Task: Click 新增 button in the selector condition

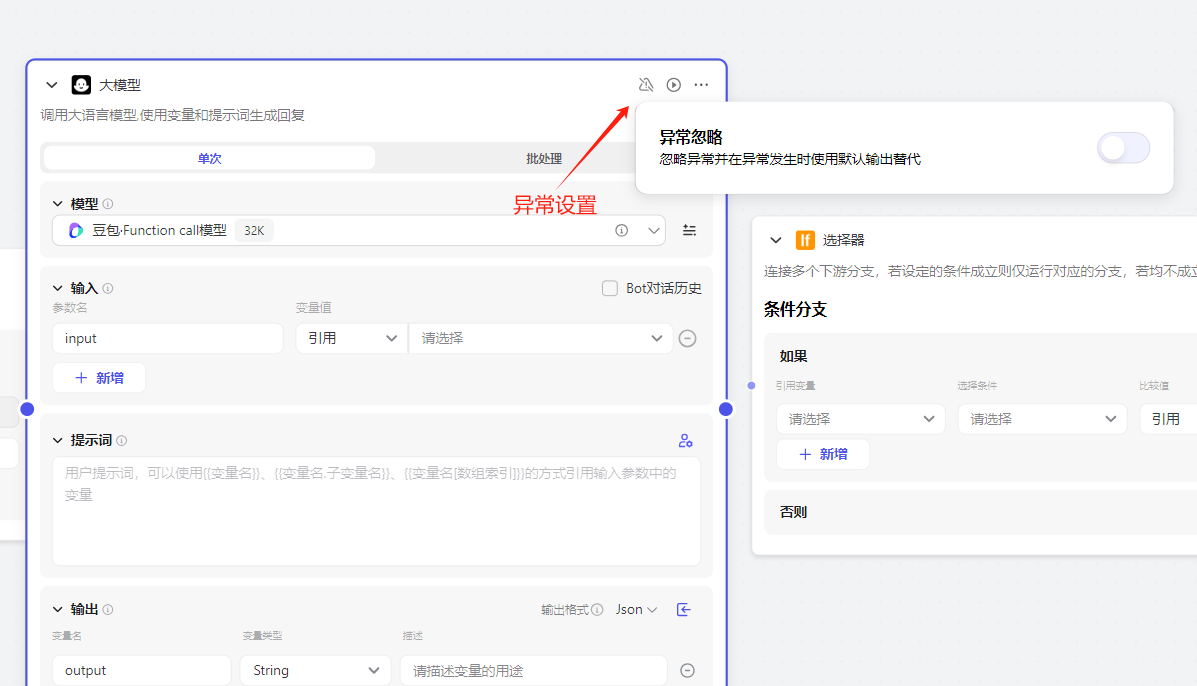Action: click(x=823, y=454)
